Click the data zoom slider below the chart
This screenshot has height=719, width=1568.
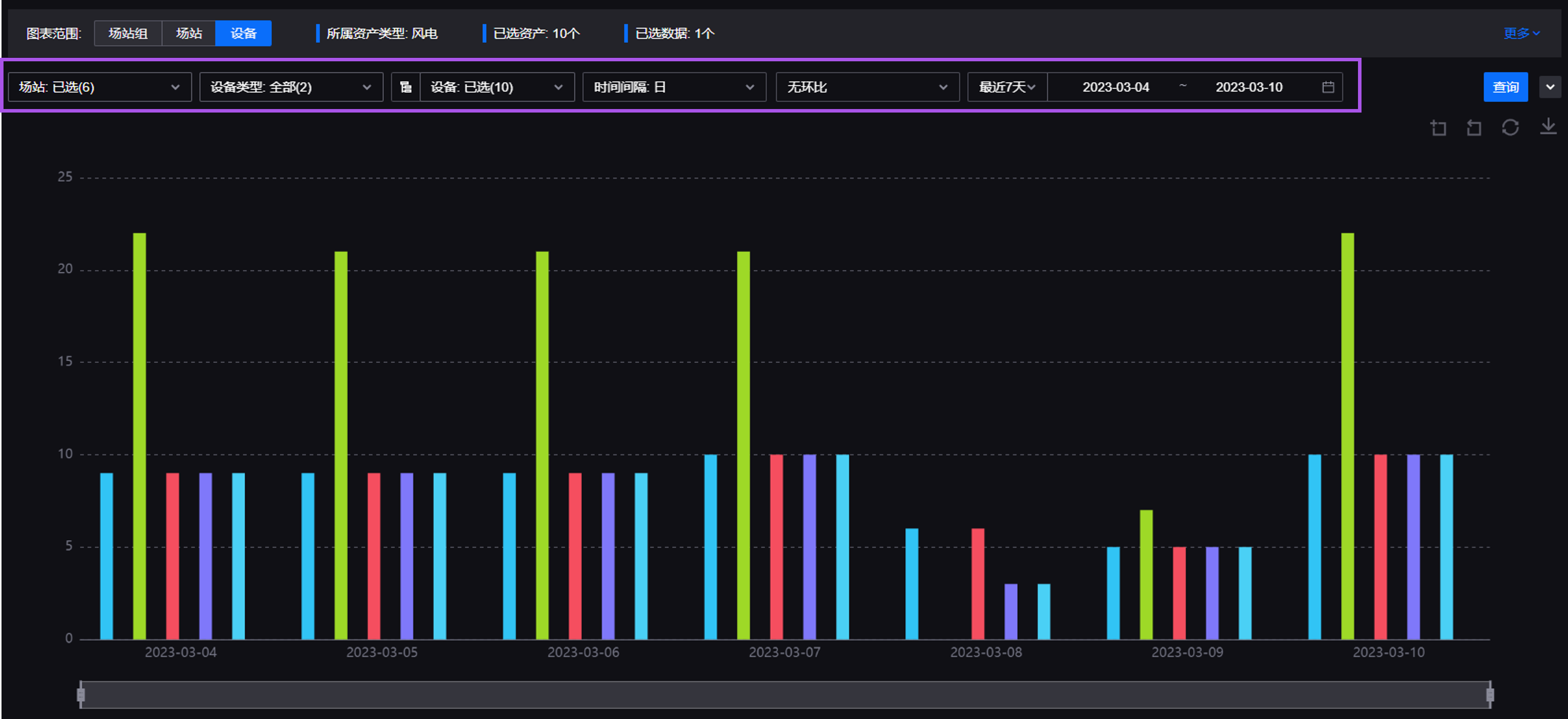[x=785, y=694]
